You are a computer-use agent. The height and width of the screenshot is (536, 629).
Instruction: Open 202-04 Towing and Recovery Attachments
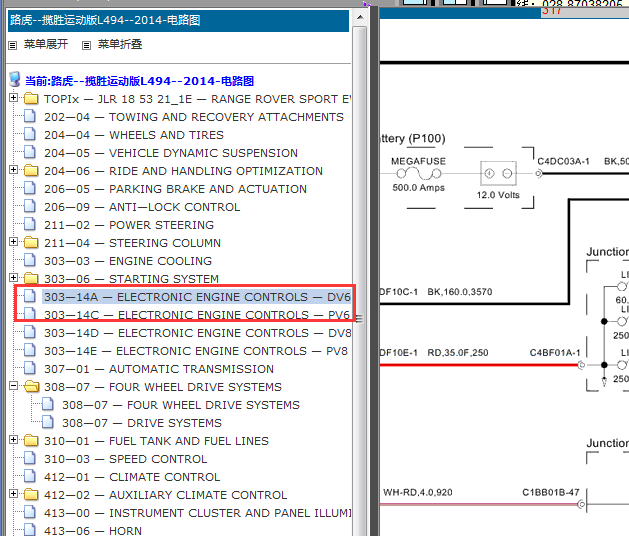click(194, 117)
